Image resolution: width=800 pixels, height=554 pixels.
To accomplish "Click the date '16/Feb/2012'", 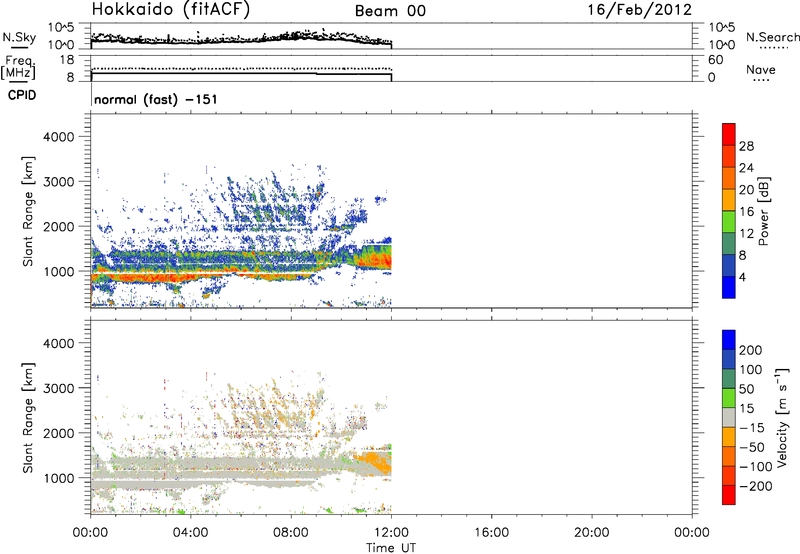I will (x=640, y=10).
